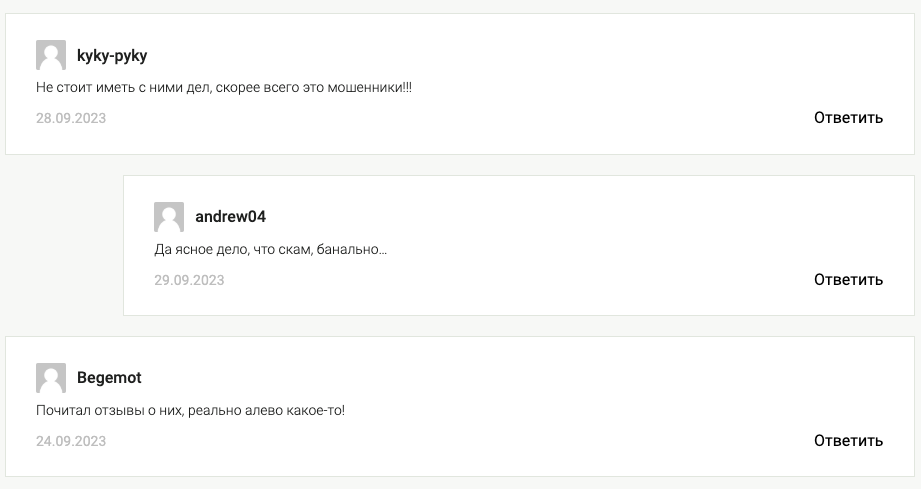Click the 24.09.2023 timestamp
Screen dimensions: 921x489
click(70, 441)
